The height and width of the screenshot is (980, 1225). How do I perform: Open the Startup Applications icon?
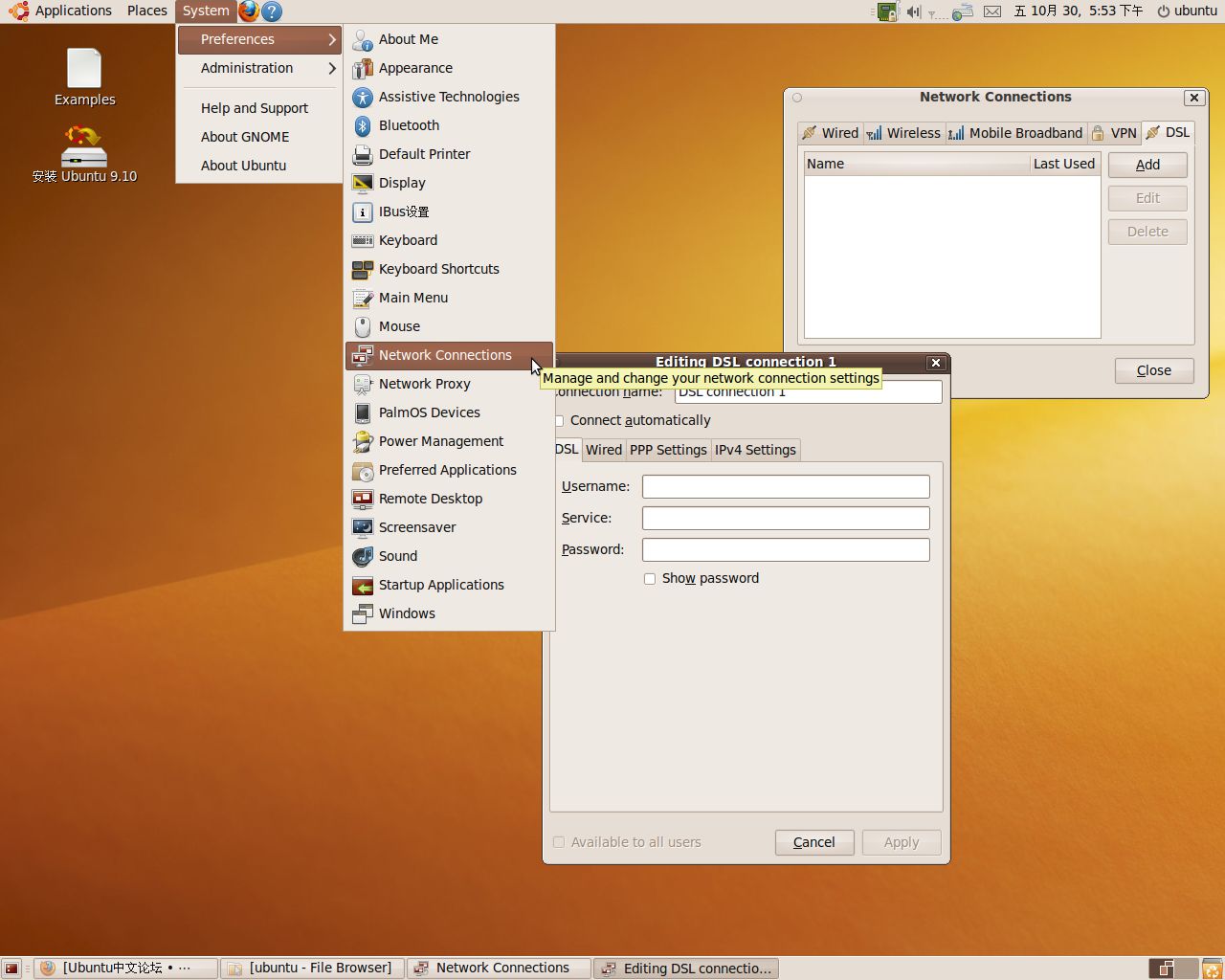pyautogui.click(x=362, y=586)
